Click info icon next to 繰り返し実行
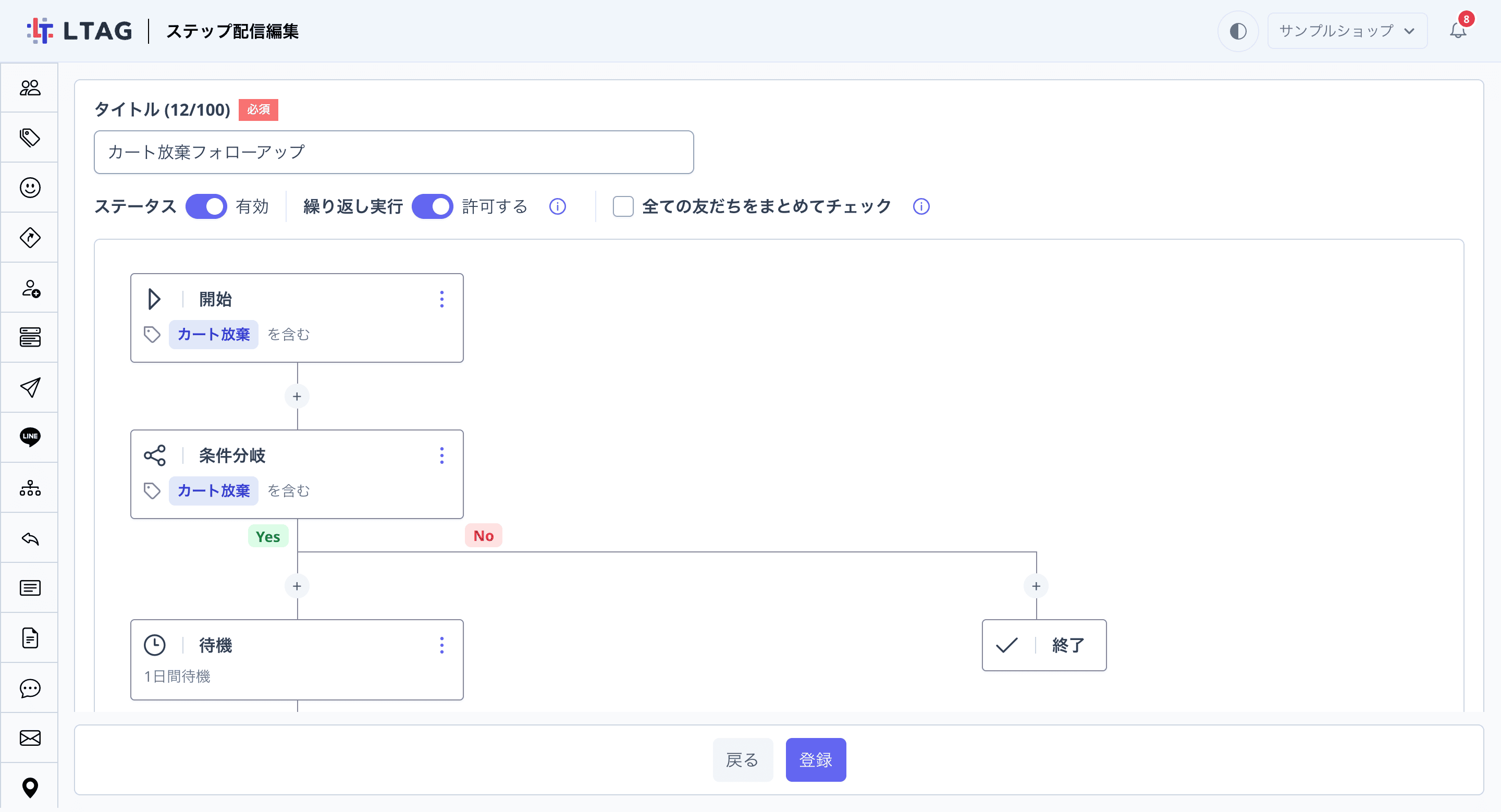Image resolution: width=1501 pixels, height=812 pixels. 558,206
